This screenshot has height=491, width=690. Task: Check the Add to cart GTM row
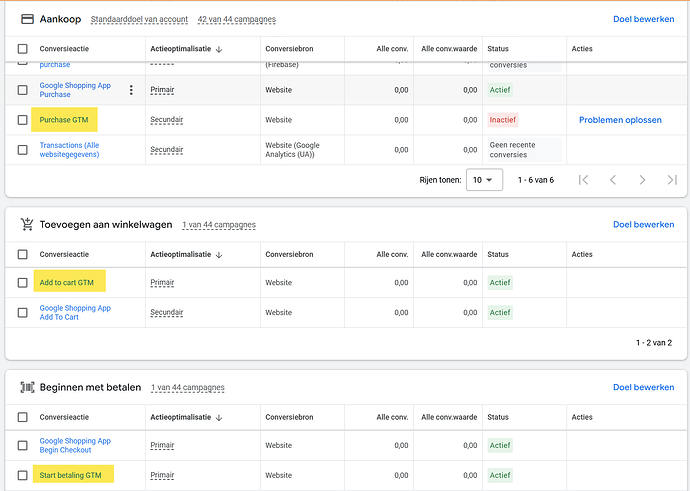pos(22,282)
